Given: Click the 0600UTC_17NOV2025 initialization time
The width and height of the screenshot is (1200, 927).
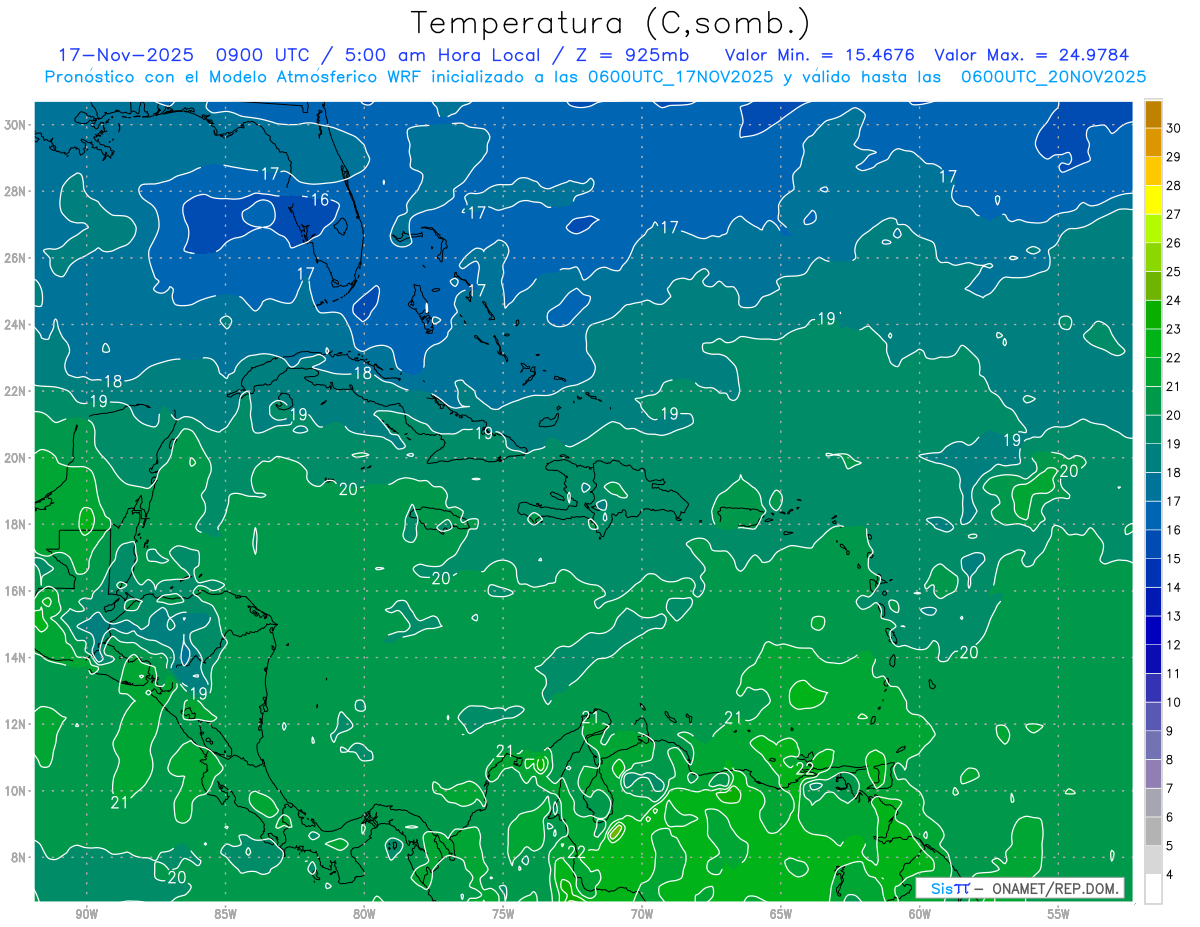Looking at the screenshot, I should click(x=681, y=77).
